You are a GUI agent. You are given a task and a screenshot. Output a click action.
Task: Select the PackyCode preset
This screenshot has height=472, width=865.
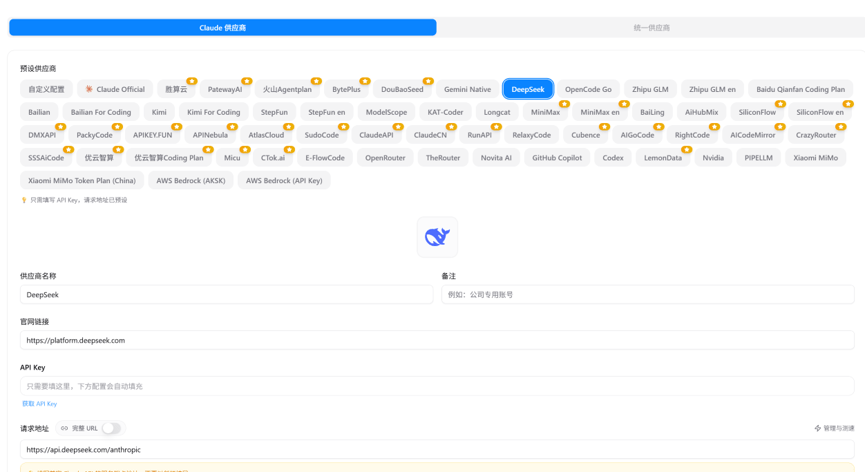click(x=94, y=135)
